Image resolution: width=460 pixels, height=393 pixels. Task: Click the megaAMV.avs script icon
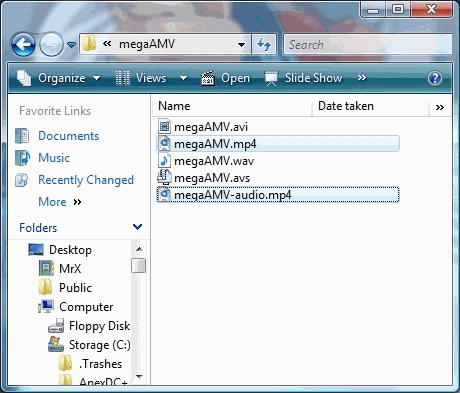164,177
